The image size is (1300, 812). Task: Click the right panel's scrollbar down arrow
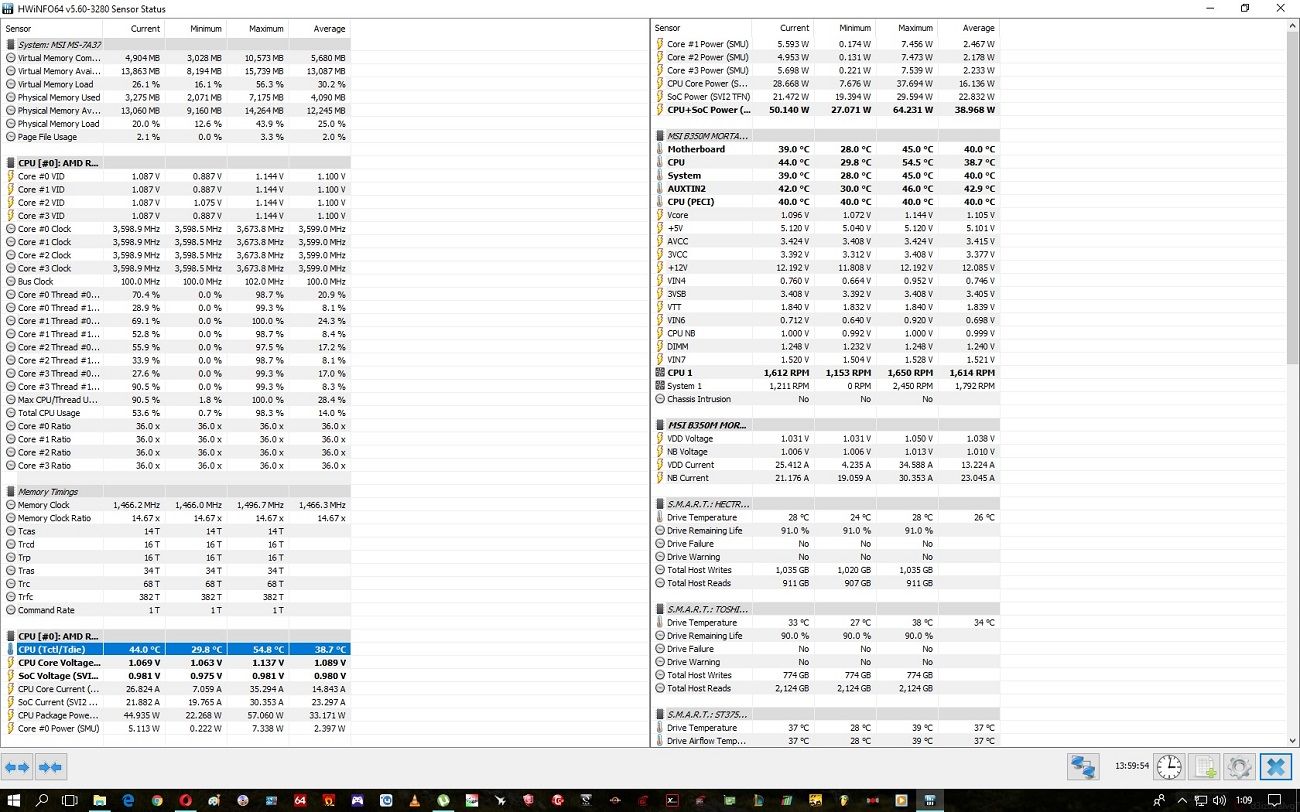1292,739
